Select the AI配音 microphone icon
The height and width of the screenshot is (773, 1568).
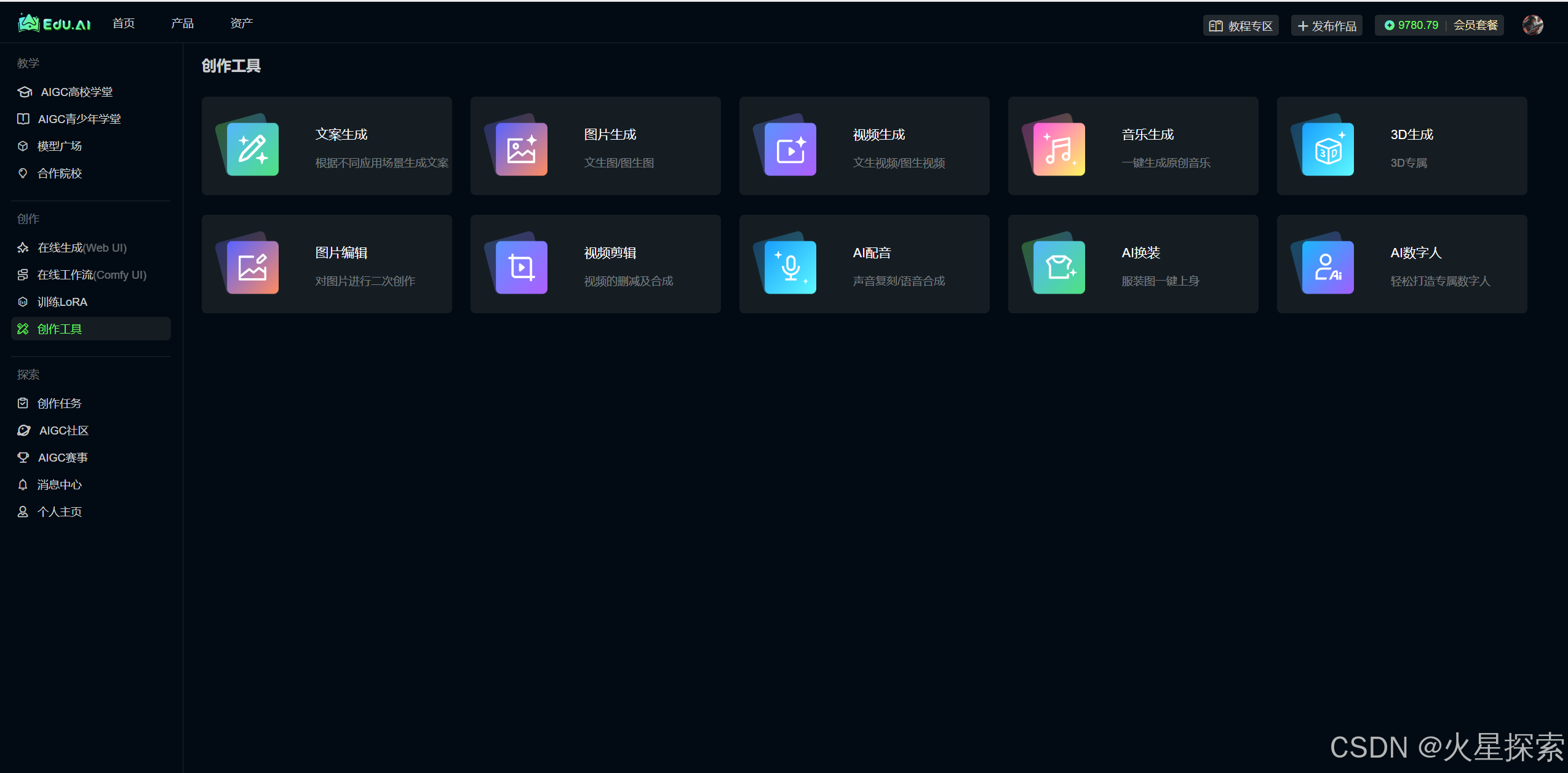point(790,267)
